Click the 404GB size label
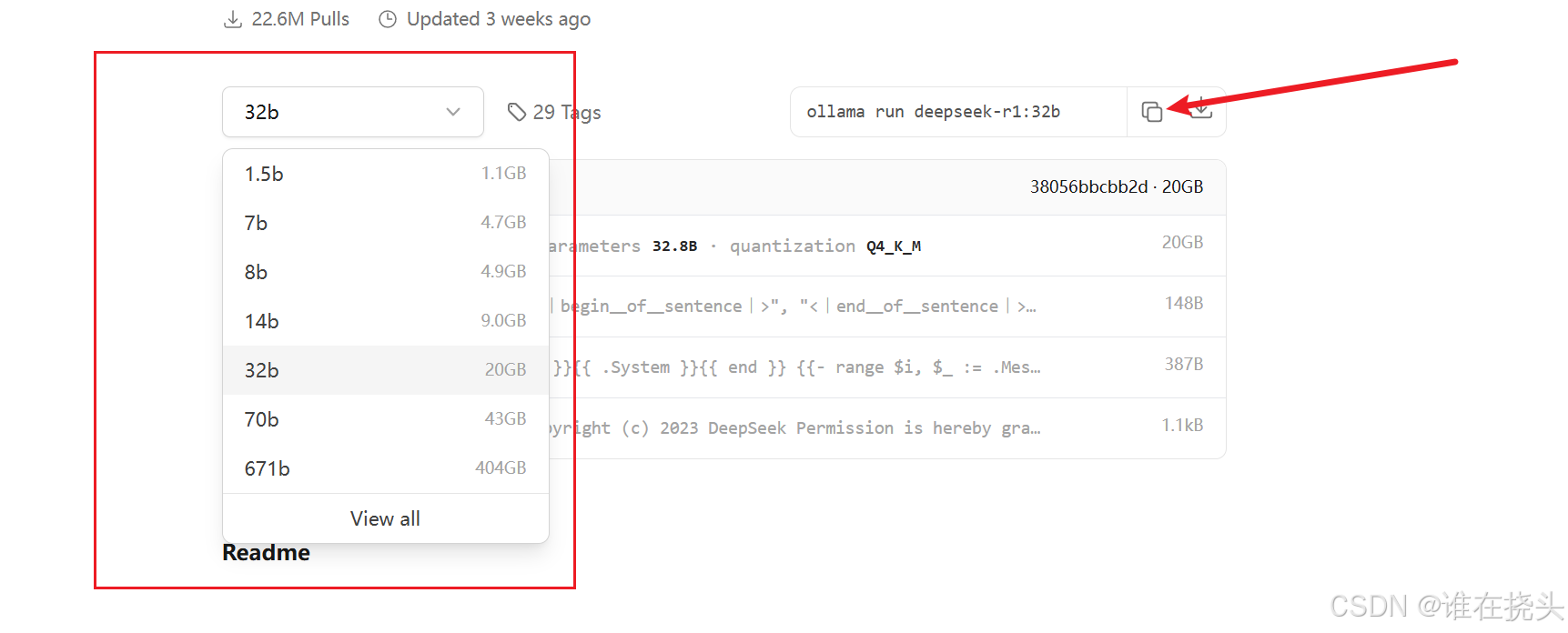This screenshot has width=1568, height=633. click(x=501, y=468)
